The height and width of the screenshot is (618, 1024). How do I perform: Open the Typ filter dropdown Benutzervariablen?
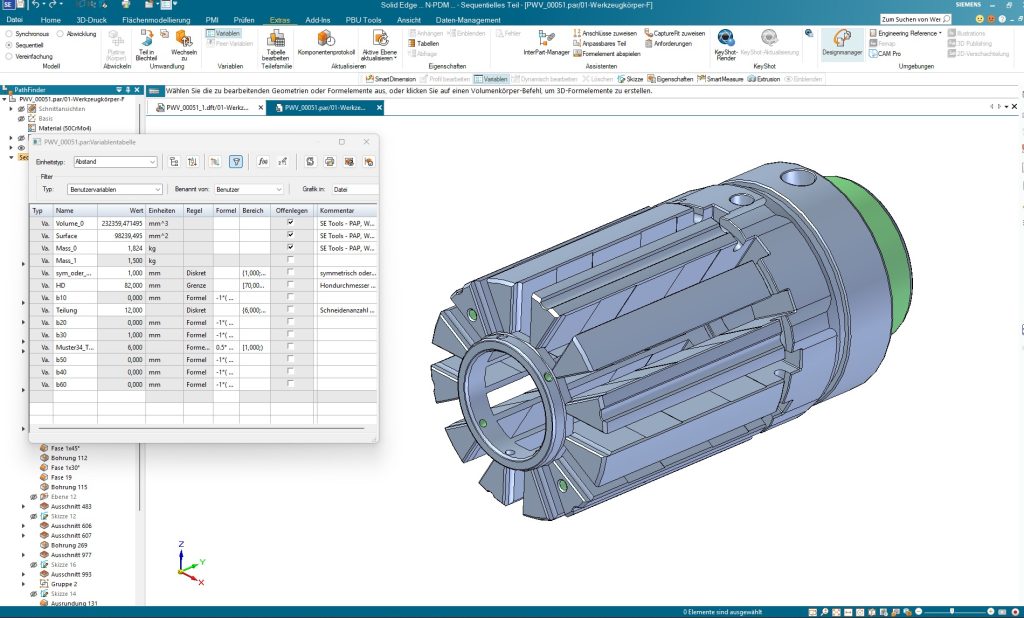(114, 189)
